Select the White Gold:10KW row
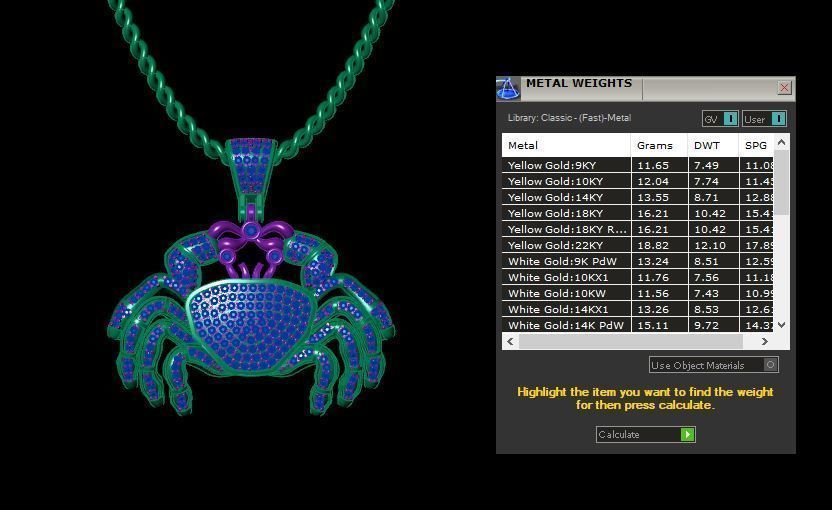This screenshot has height=510, width=832. click(638, 293)
